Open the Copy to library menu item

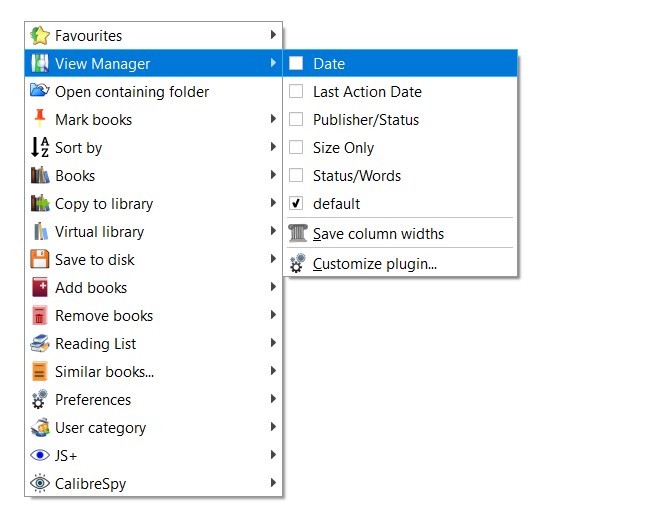(x=104, y=204)
